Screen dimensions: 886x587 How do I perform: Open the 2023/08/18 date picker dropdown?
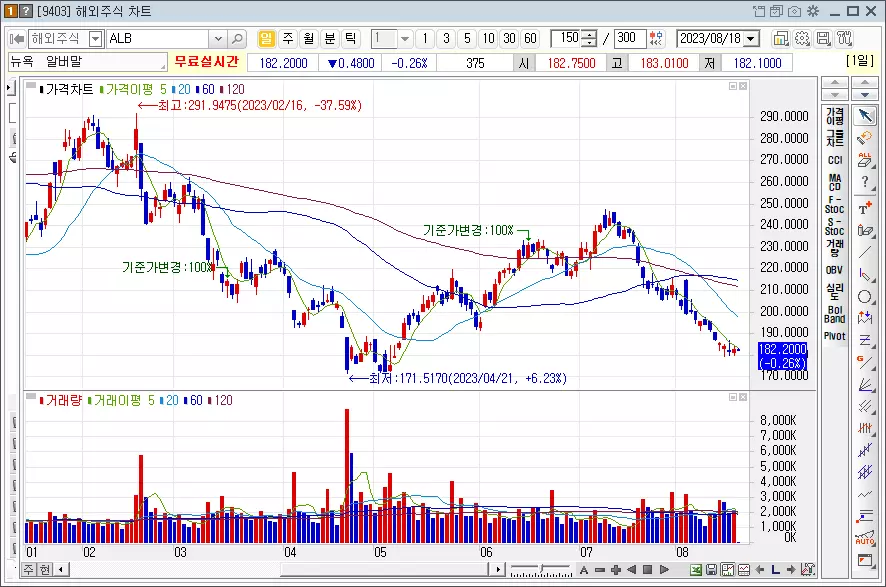(751, 39)
